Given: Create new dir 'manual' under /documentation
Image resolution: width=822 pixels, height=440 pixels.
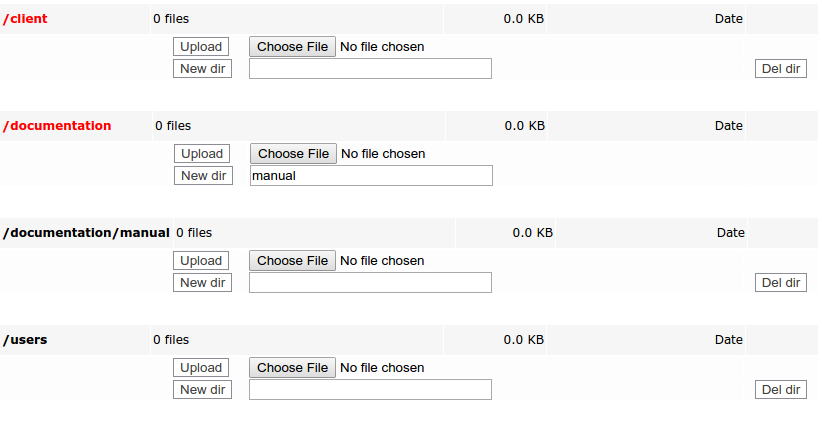Looking at the screenshot, I should coord(202,175).
